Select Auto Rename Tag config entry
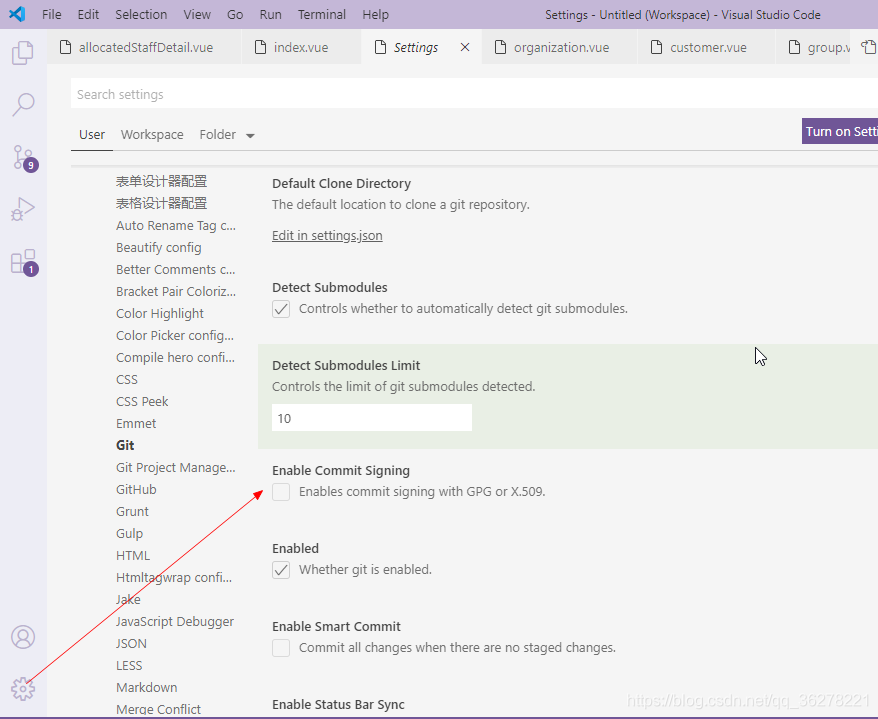 tap(176, 226)
